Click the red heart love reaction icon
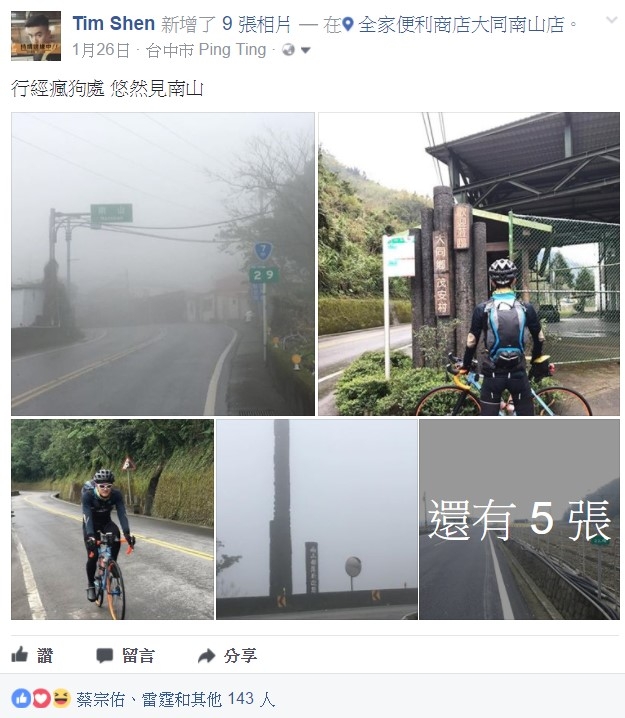Viewport: 625px width, 718px height. coord(41,699)
